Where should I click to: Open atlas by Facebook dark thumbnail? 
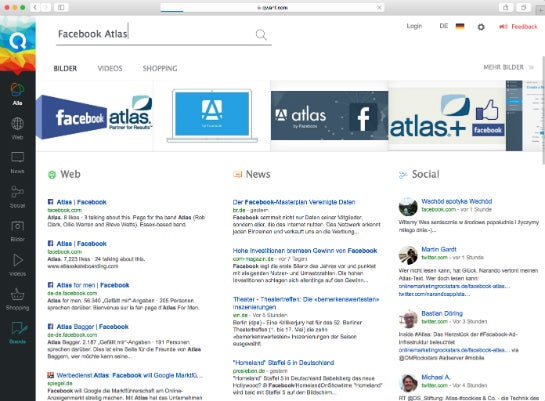click(330, 116)
